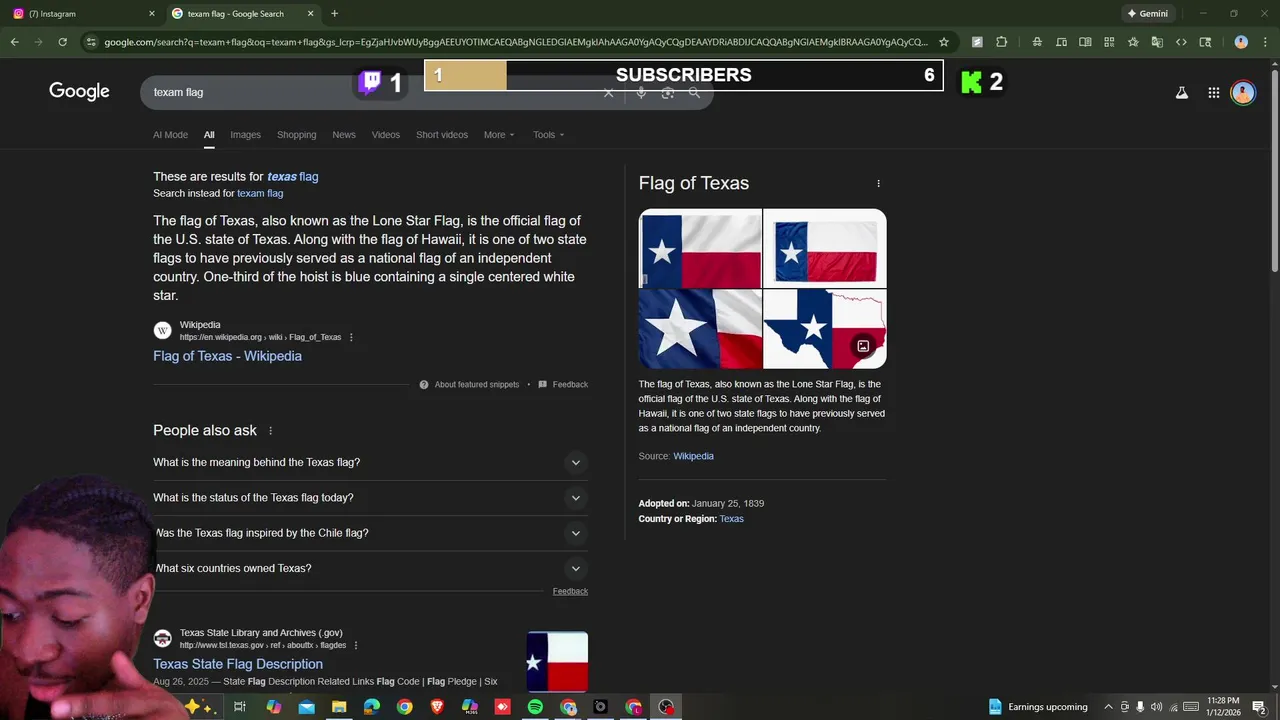Screen dimensions: 1280x720
Task: Expand 'What is the meaning behind the Texas flag?'
Action: [x=370, y=463]
